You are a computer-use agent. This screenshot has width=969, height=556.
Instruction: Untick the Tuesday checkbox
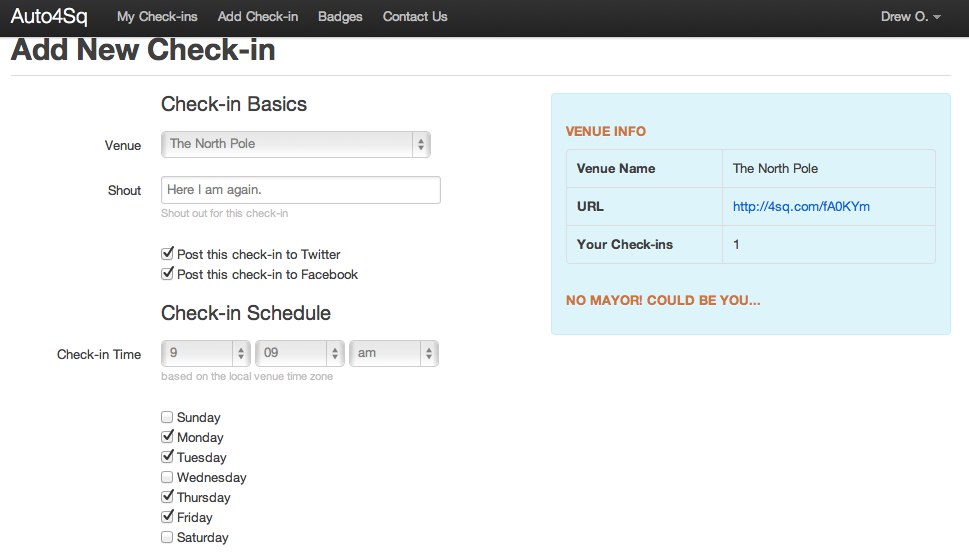[x=168, y=457]
